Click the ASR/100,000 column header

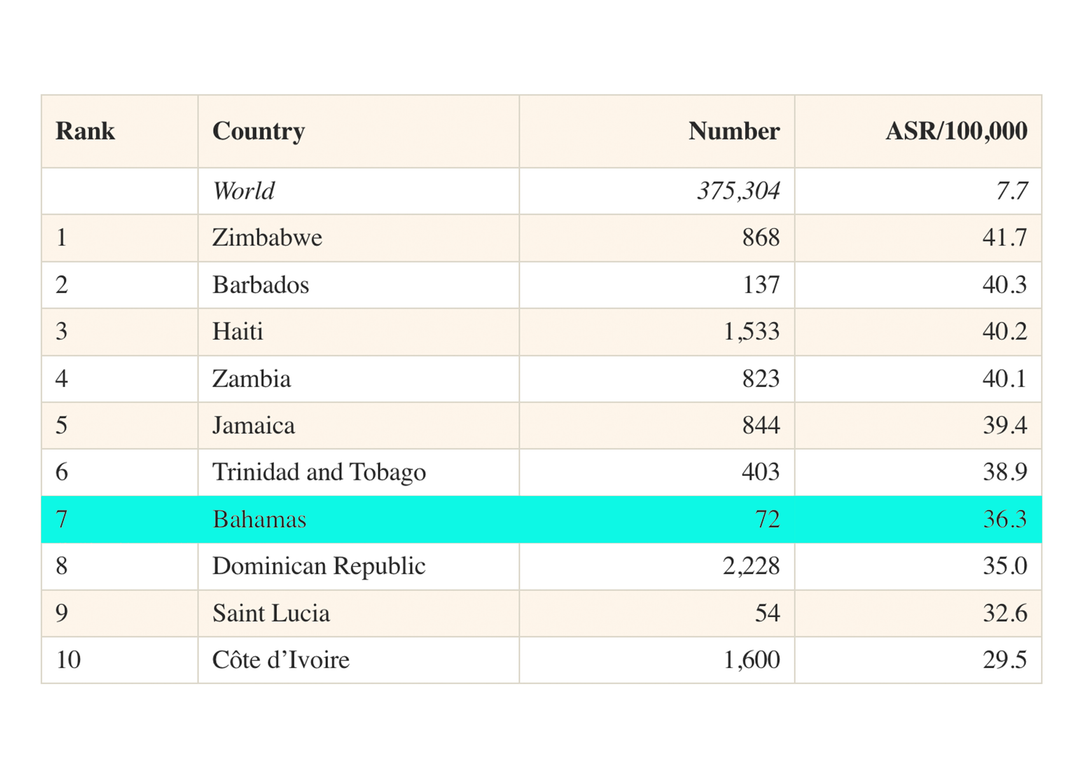(955, 131)
